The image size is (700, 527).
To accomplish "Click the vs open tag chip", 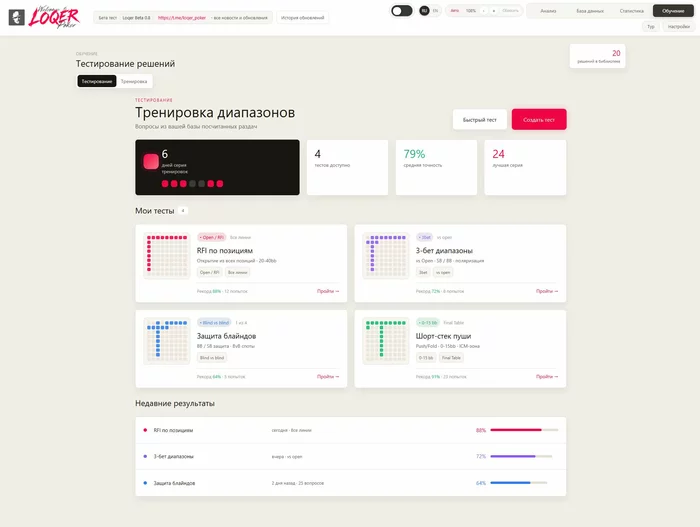I will (x=443, y=272).
